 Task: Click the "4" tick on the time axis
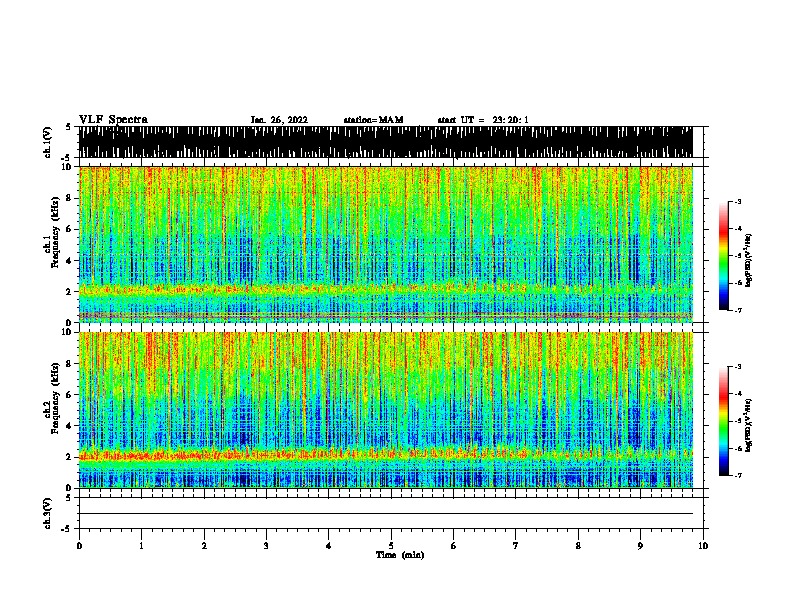tap(329, 545)
